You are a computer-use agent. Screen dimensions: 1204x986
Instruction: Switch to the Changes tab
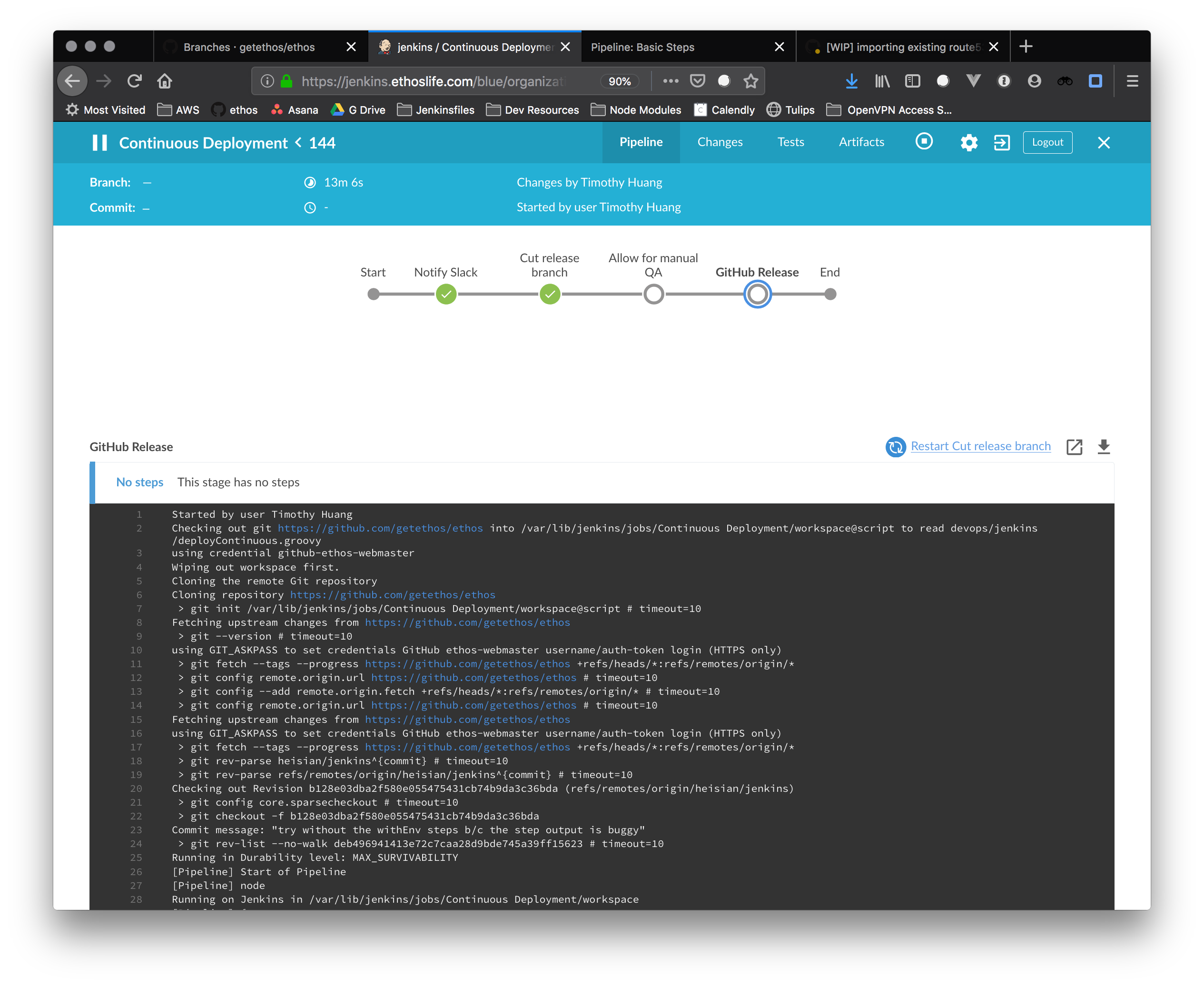(720, 142)
